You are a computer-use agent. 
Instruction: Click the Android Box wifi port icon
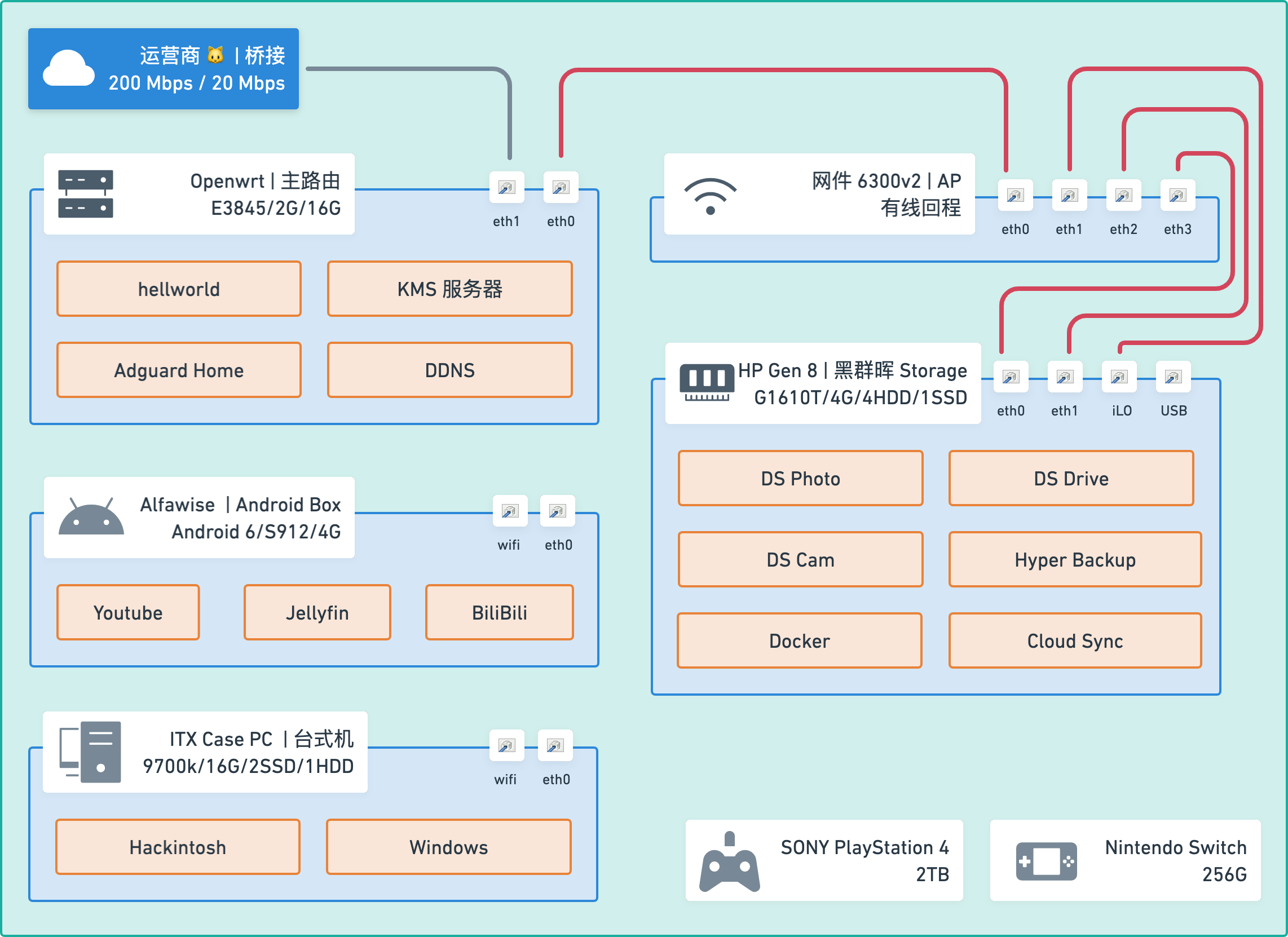pyautogui.click(x=509, y=511)
